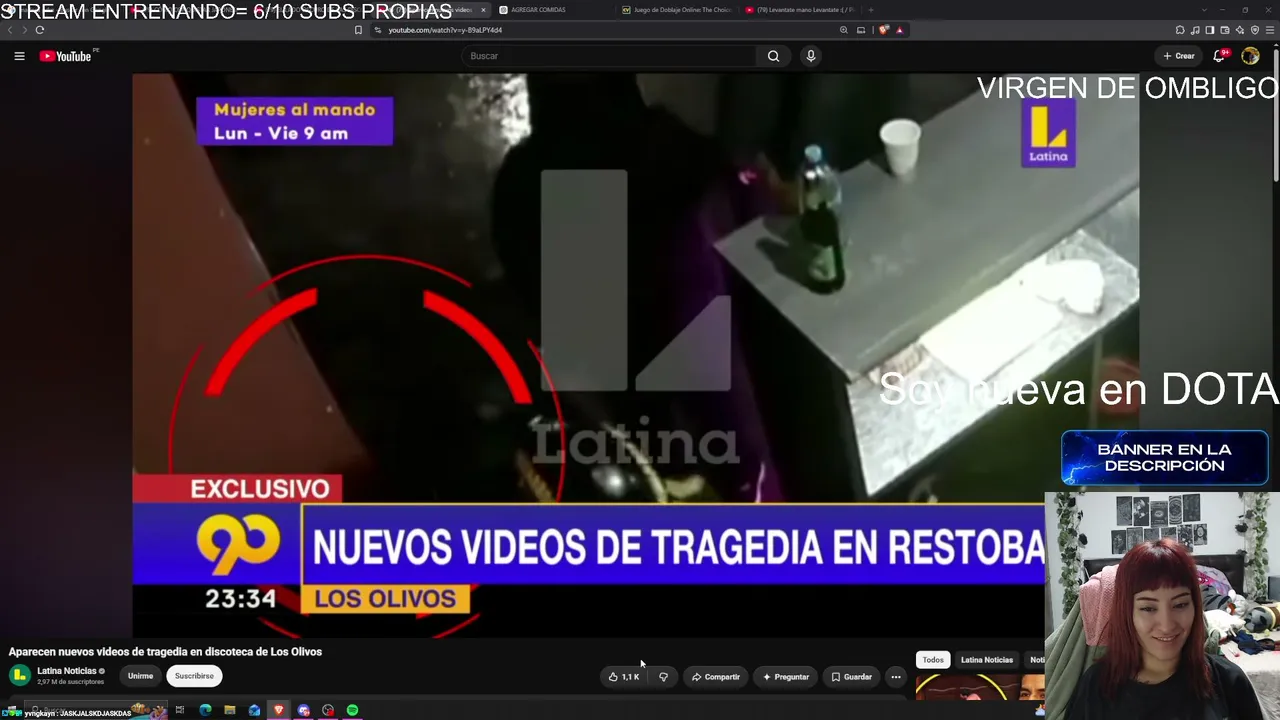Open the Crear menu

(x=1179, y=56)
